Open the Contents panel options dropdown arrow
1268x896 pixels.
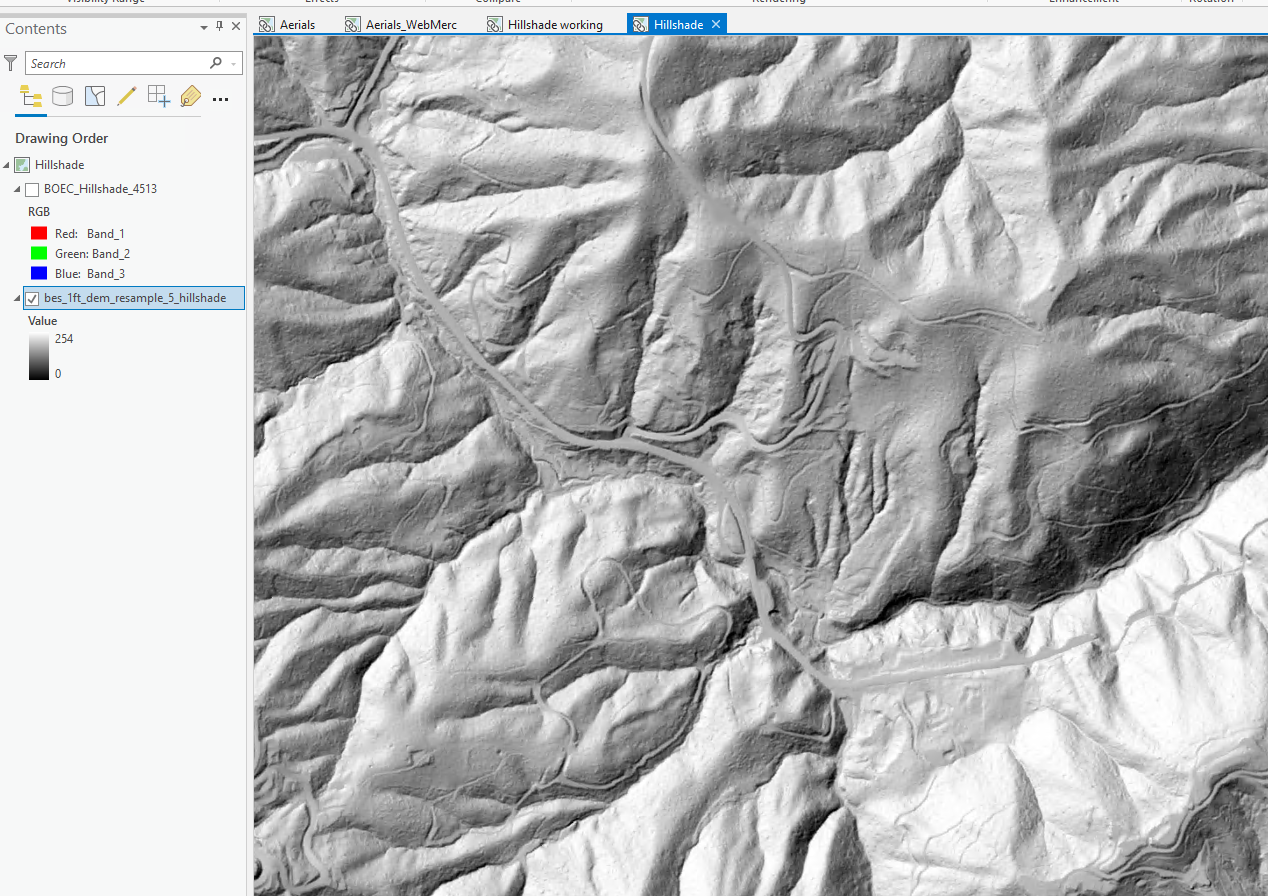coord(203,28)
